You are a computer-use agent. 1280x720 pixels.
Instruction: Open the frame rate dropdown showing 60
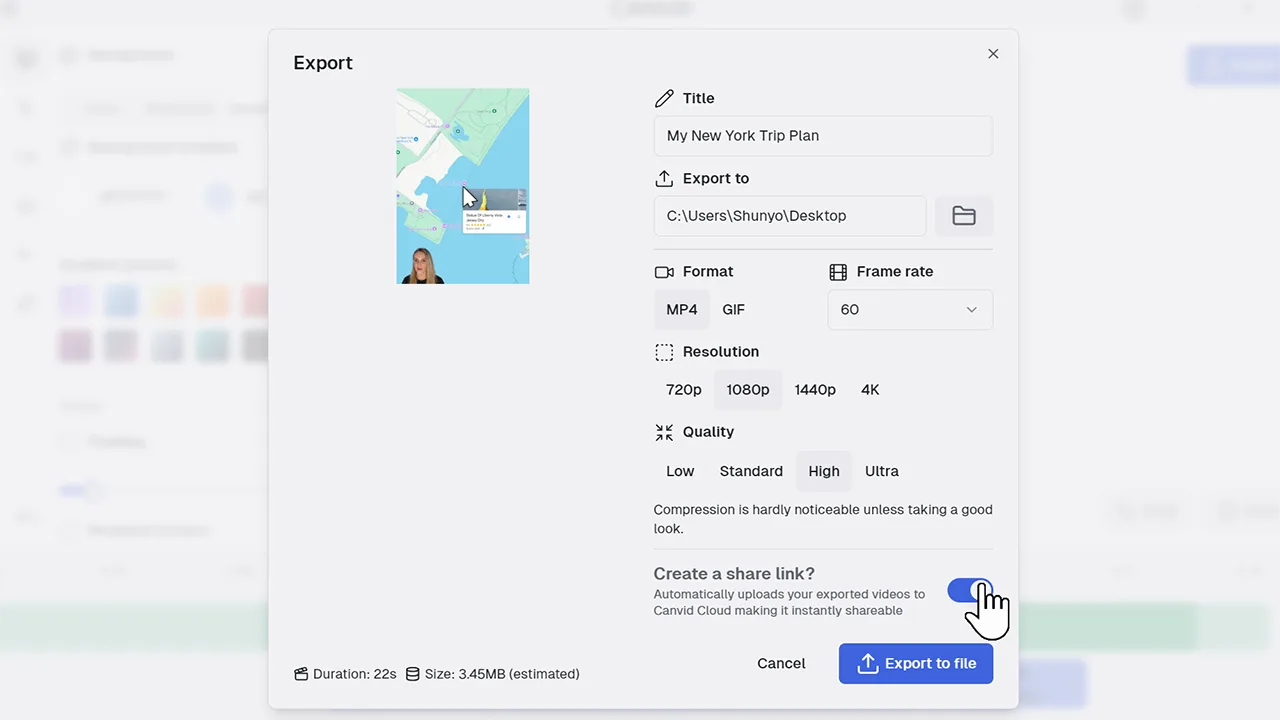click(x=910, y=309)
